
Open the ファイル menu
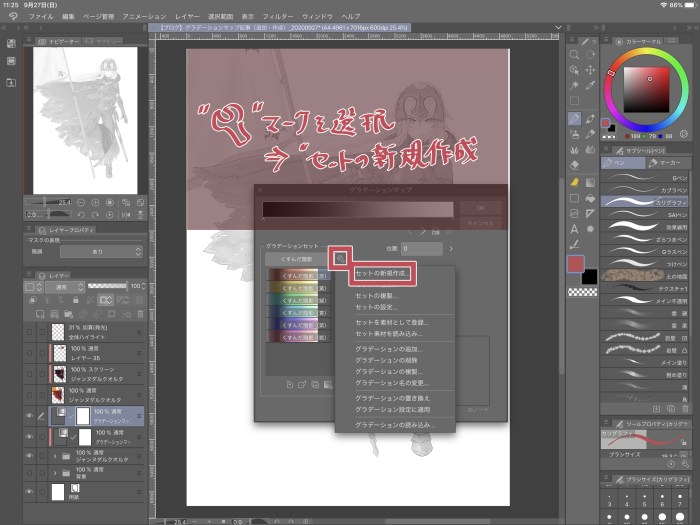coord(41,17)
